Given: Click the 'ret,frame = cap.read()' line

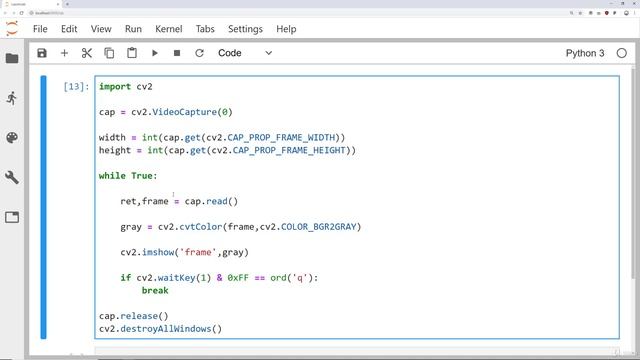Looking at the screenshot, I should 179,201.
